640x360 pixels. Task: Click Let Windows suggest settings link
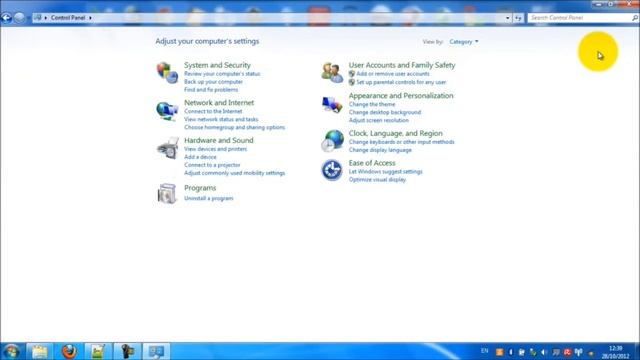tap(385, 172)
